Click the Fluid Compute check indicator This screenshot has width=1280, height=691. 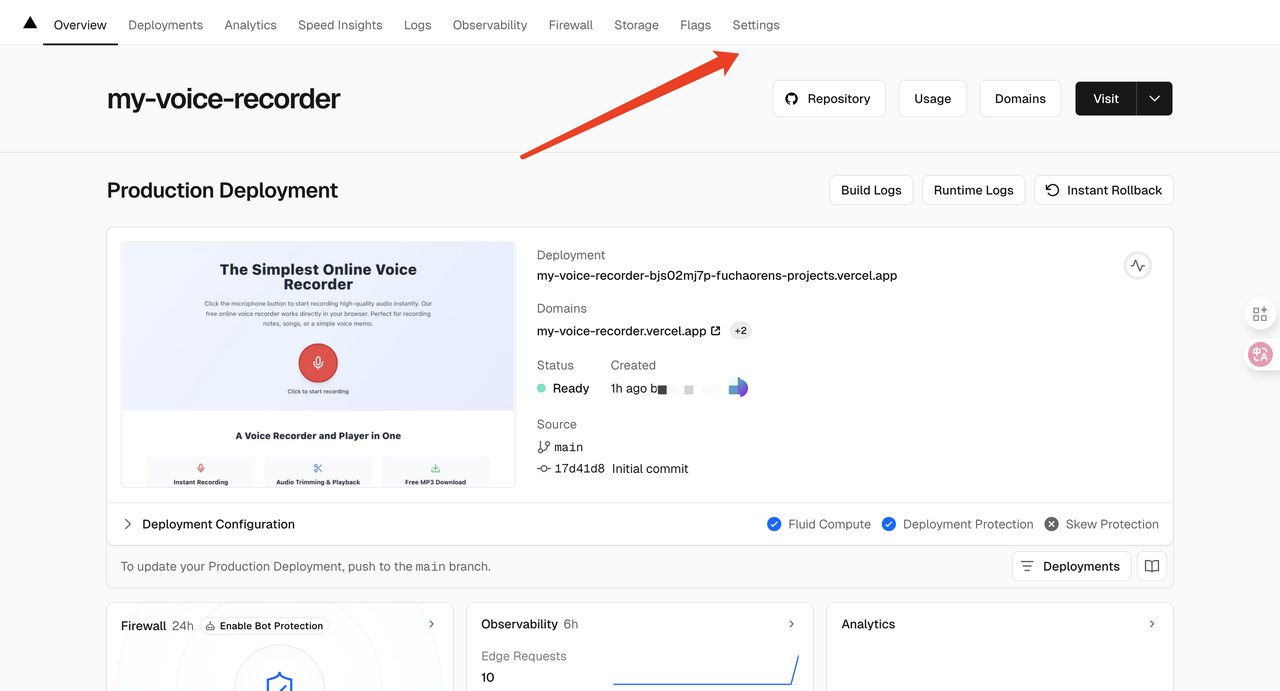[774, 524]
